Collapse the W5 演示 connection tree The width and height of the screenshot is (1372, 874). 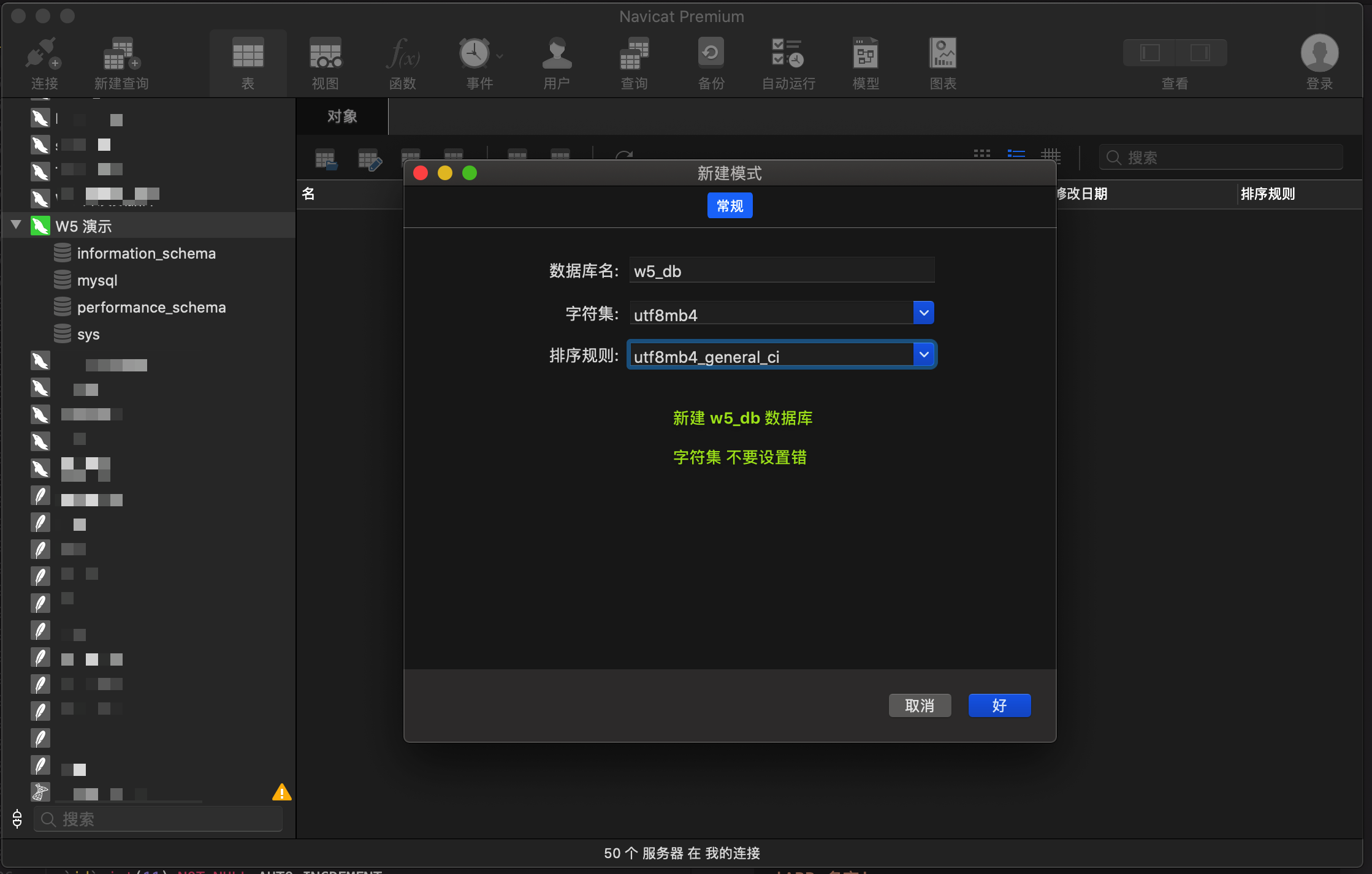17,225
